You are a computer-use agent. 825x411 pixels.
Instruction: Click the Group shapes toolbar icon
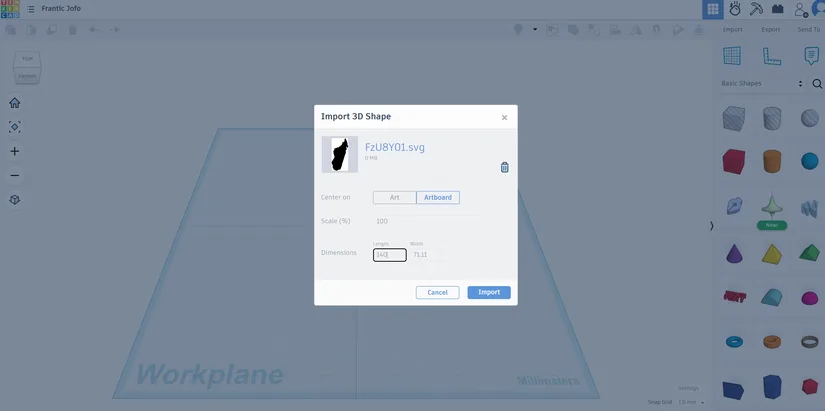(573, 30)
